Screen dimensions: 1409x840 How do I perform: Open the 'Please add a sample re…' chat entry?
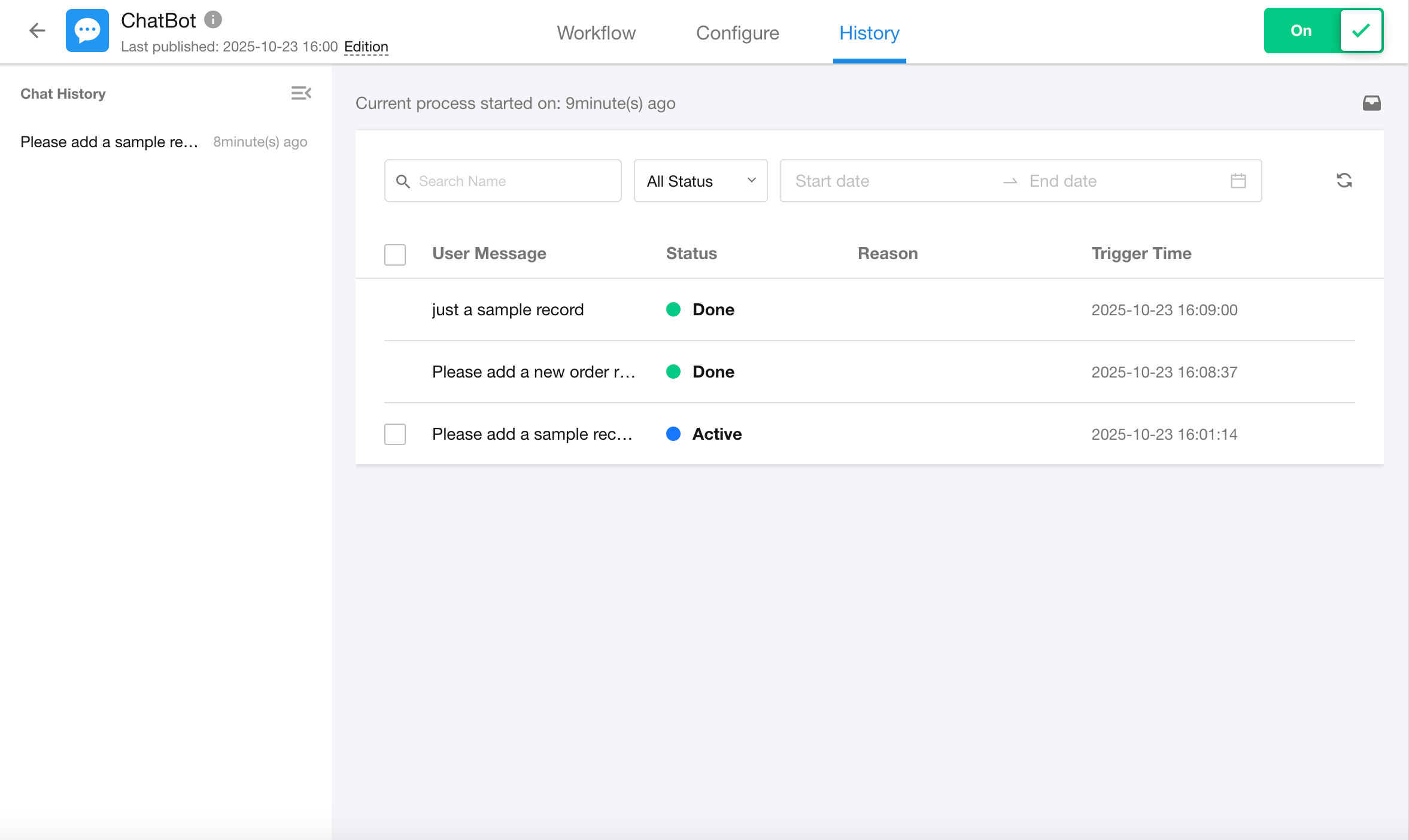pos(109,142)
